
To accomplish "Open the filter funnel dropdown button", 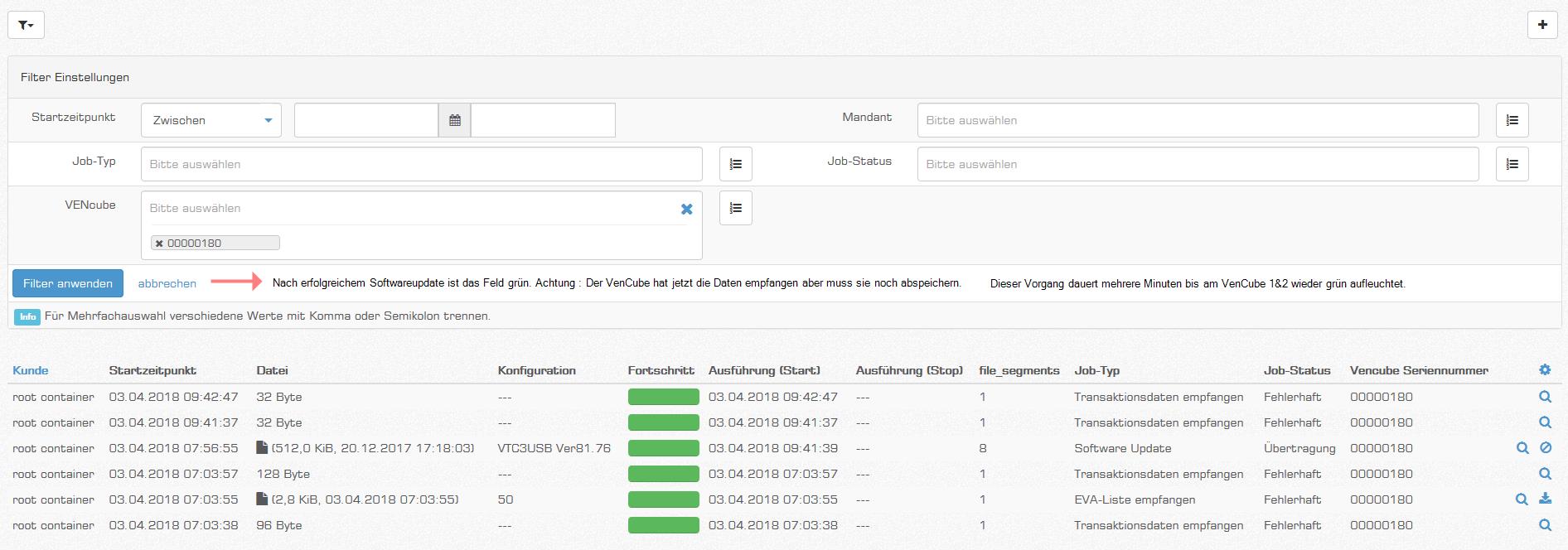I will (x=26, y=25).
